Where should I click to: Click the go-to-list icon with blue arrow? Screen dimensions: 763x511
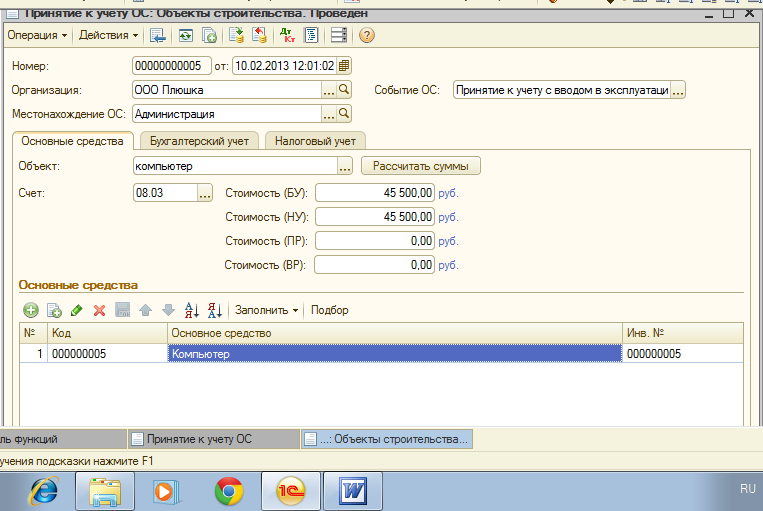158,35
